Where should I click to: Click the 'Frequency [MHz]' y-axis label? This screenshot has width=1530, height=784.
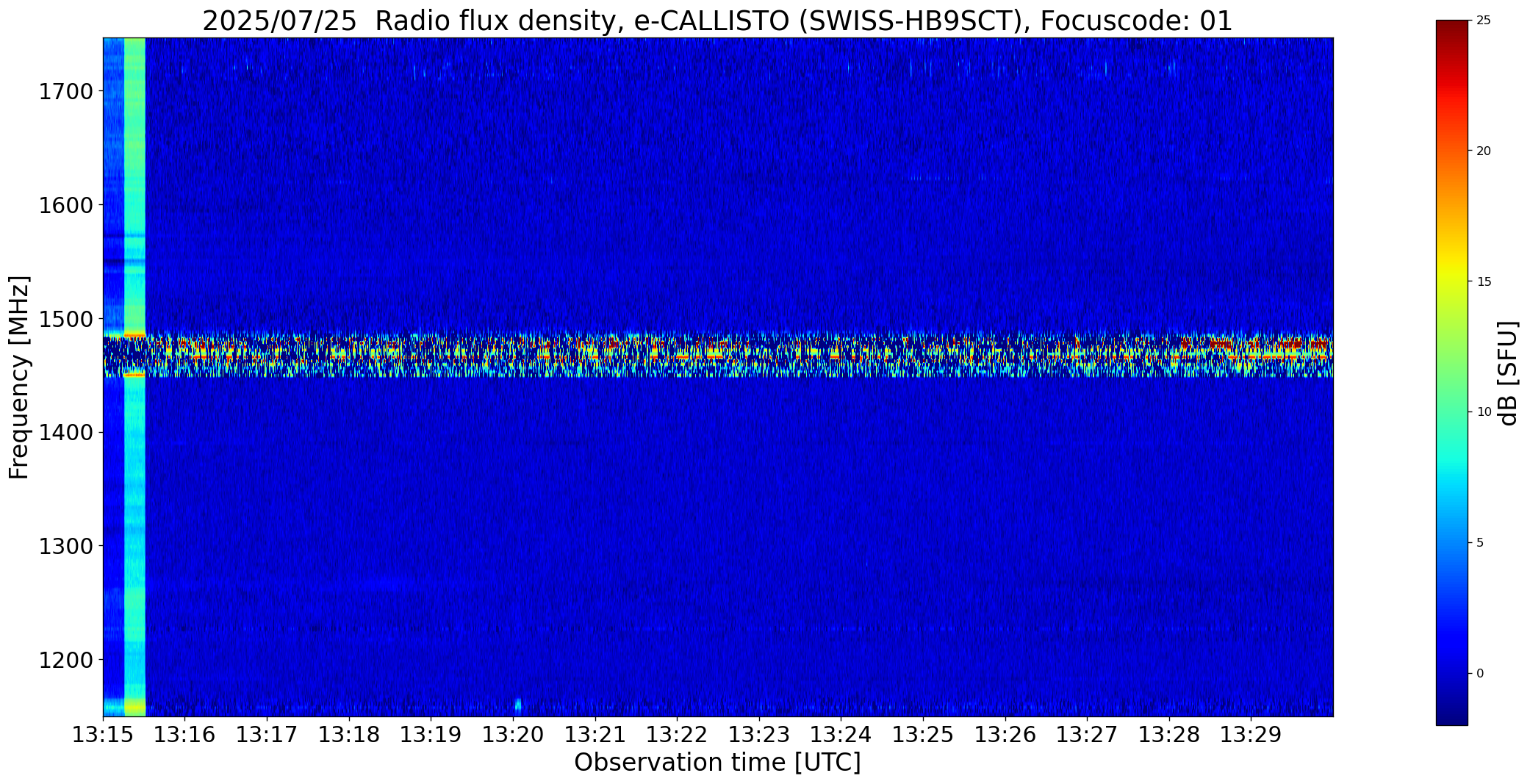(x=19, y=377)
